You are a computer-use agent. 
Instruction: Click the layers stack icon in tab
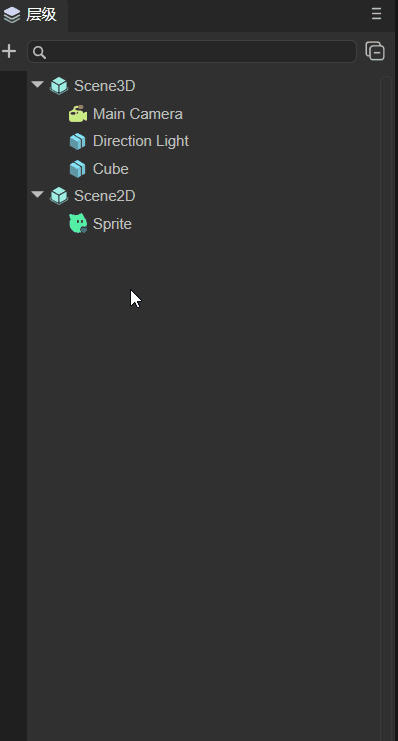coord(12,15)
